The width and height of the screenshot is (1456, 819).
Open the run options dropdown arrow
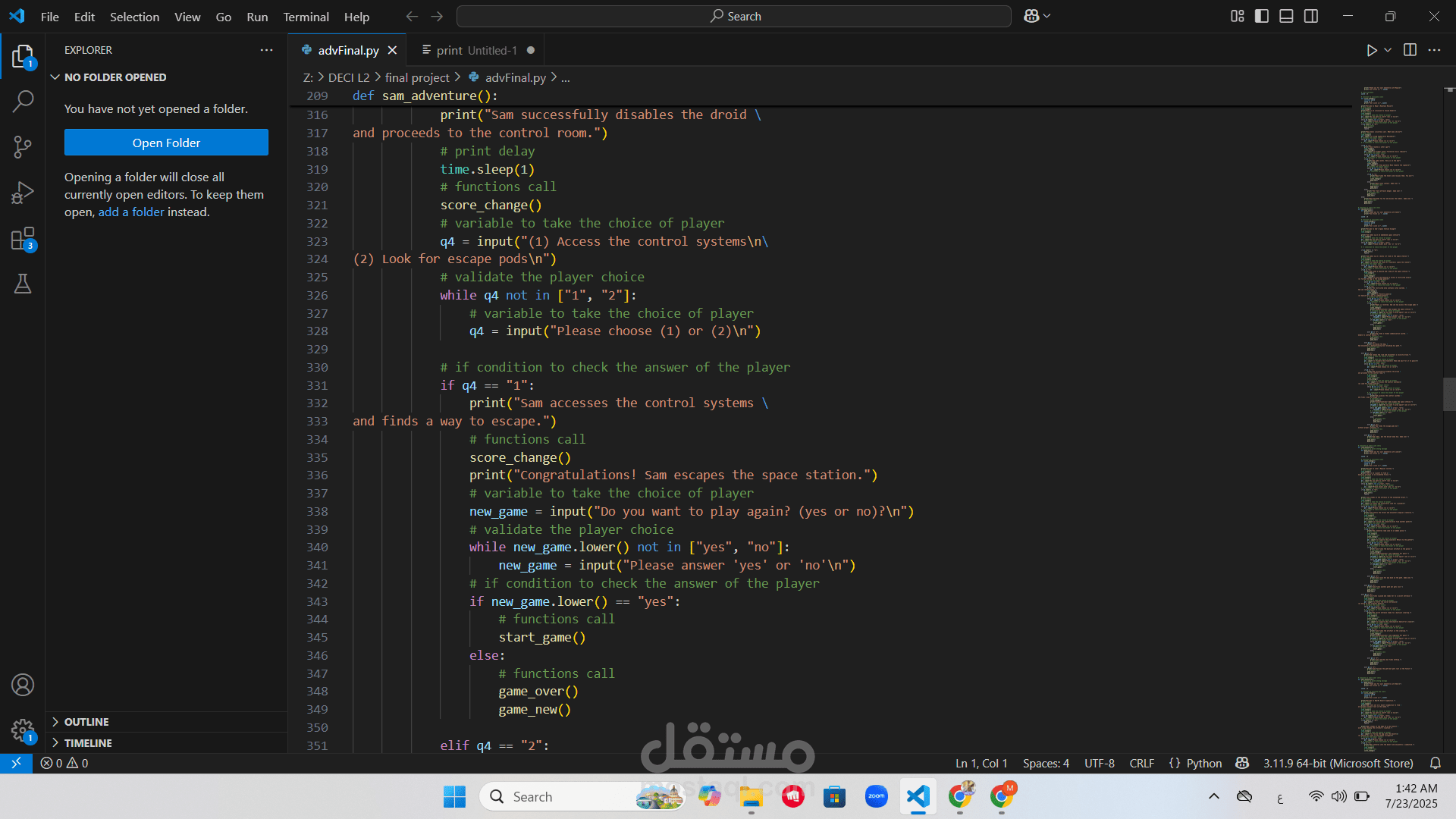click(x=1388, y=50)
